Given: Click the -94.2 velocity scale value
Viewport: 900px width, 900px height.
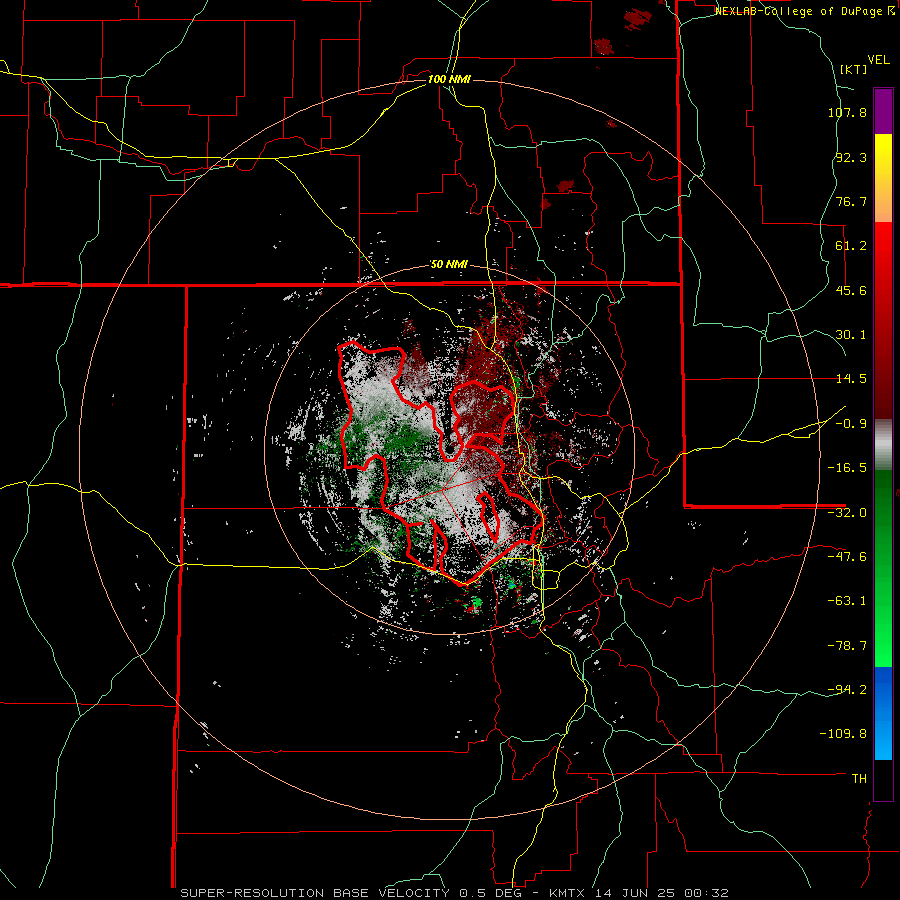Looking at the screenshot, I should 847,690.
